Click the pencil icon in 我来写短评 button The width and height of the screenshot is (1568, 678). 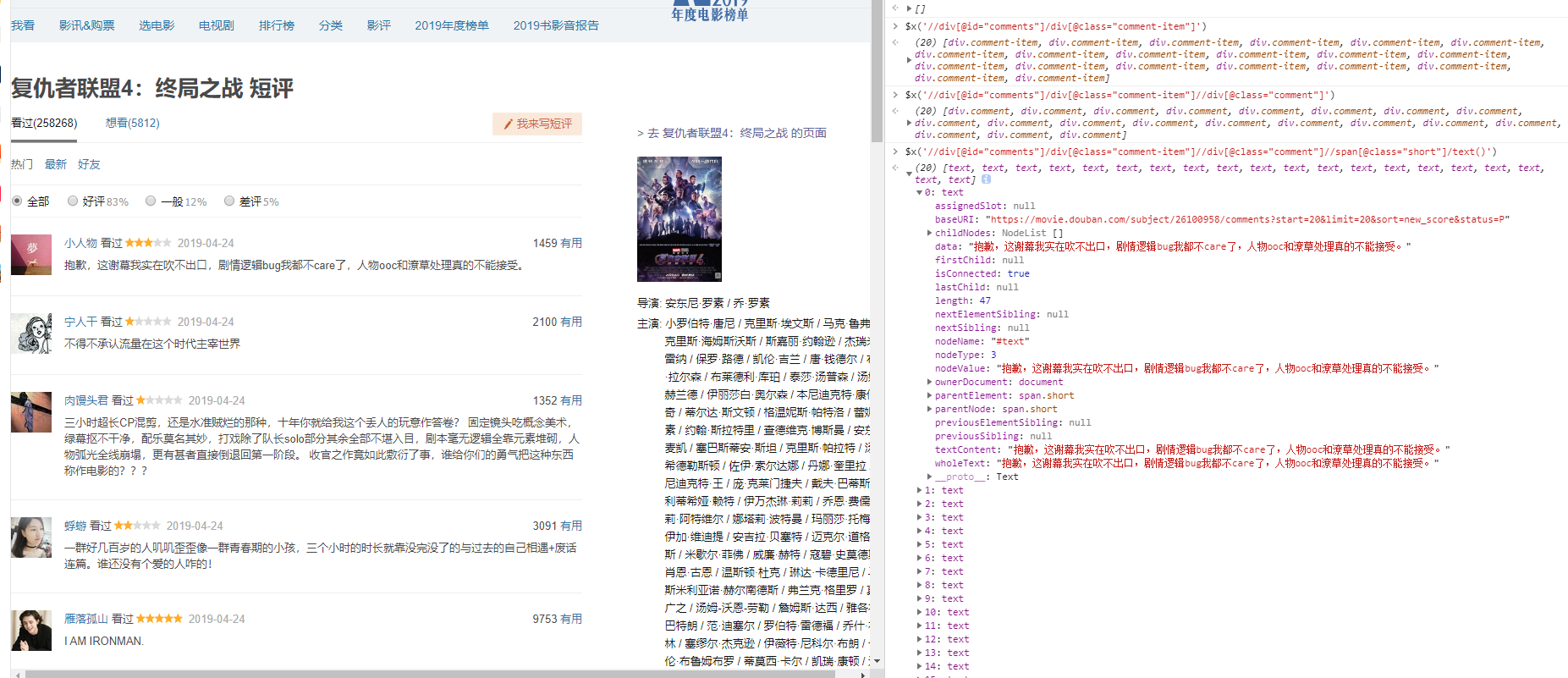coord(509,124)
